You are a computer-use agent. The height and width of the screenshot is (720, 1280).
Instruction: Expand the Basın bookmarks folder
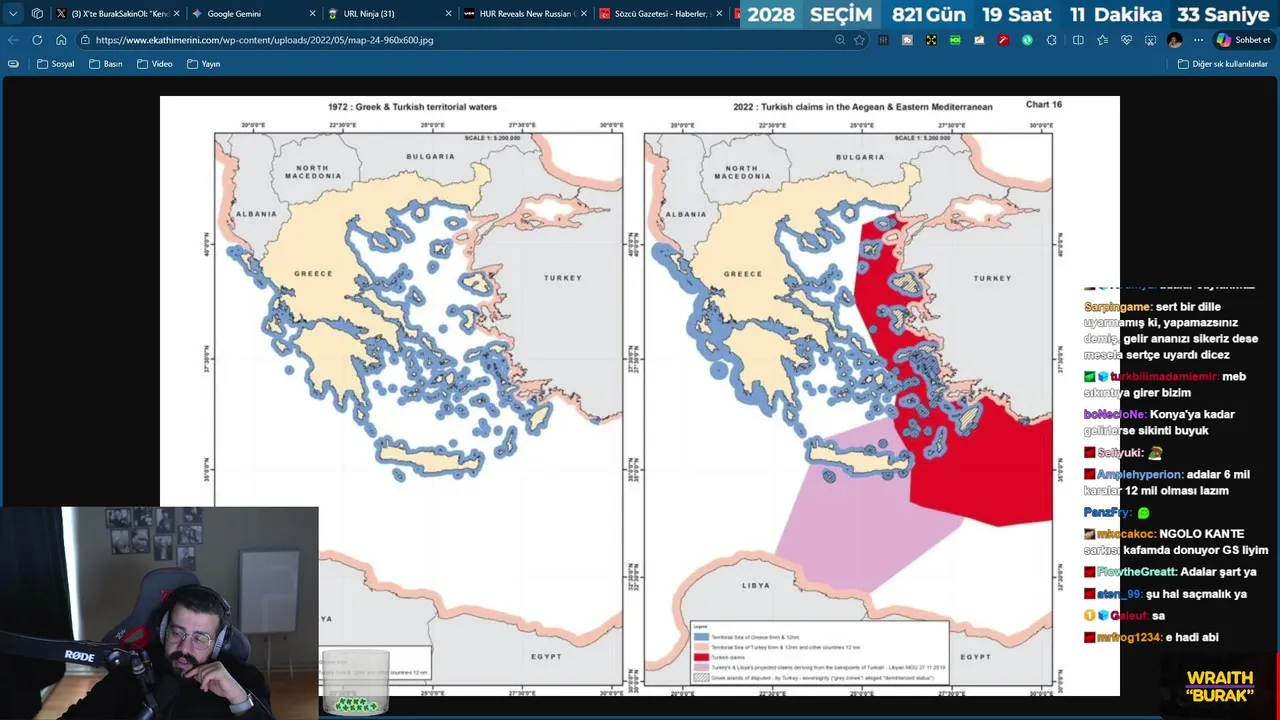(x=106, y=64)
